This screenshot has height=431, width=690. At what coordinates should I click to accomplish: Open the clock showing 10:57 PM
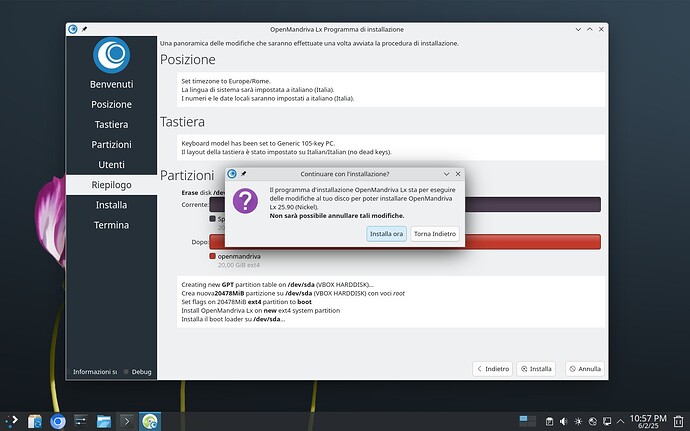pyautogui.click(x=648, y=421)
